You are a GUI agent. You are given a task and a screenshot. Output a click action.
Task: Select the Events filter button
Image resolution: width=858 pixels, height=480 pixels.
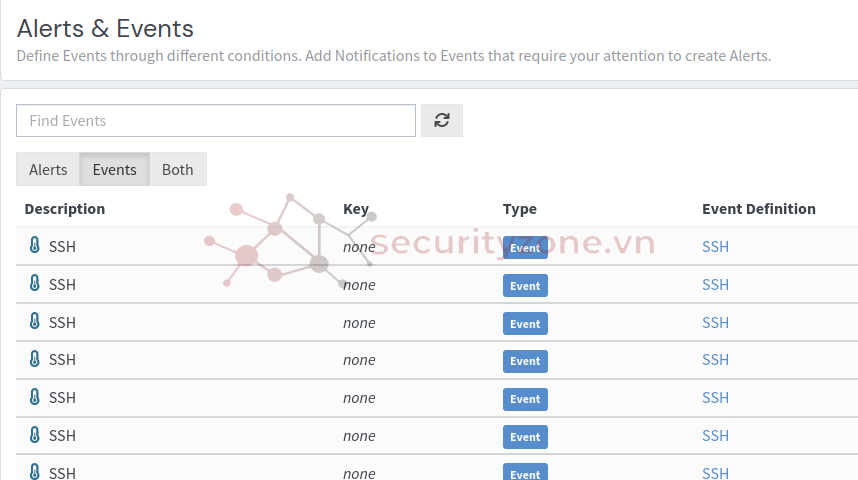click(x=114, y=170)
